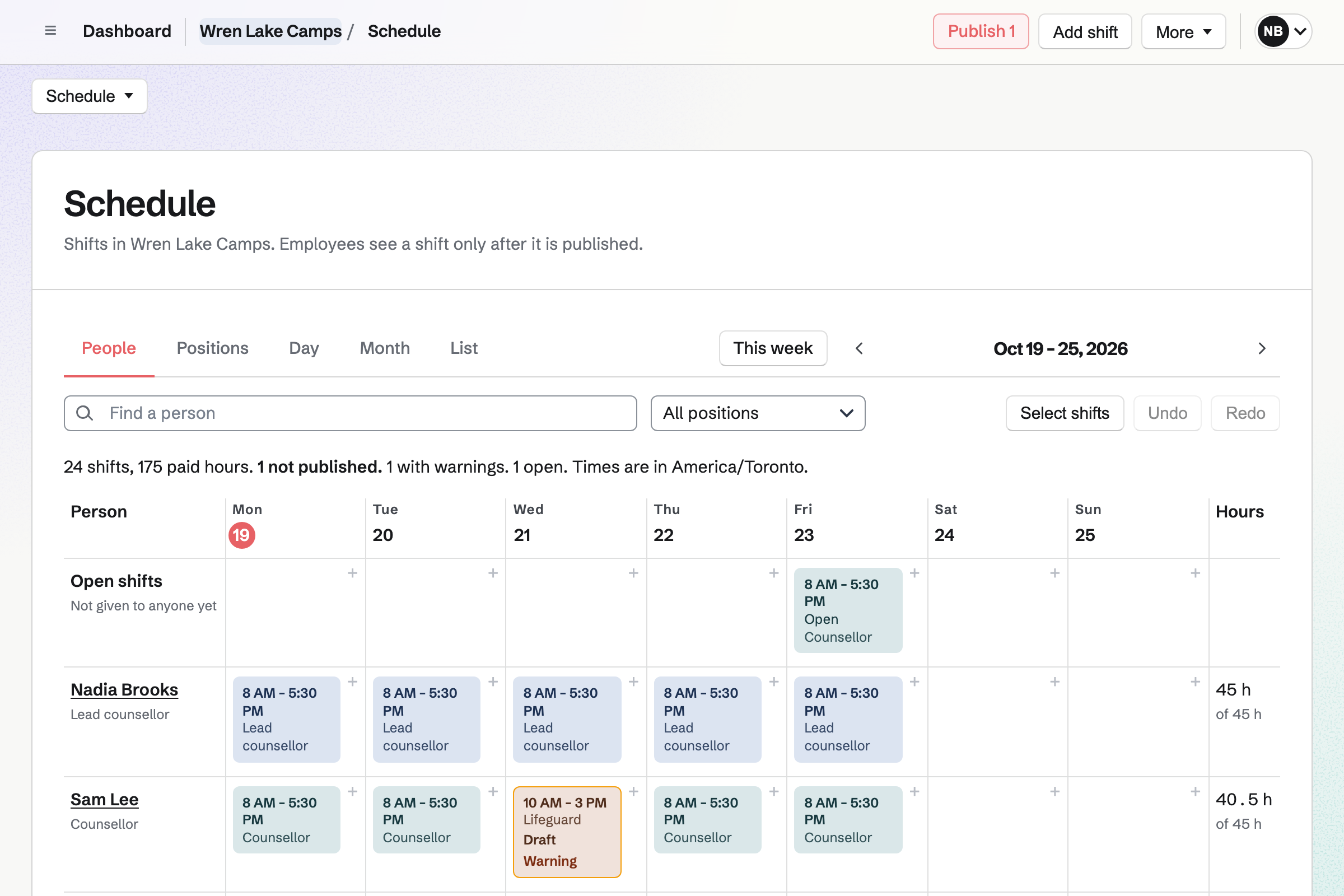This screenshot has width=1344, height=896.
Task: Add open shift on Friday plus icon
Action: (x=914, y=573)
